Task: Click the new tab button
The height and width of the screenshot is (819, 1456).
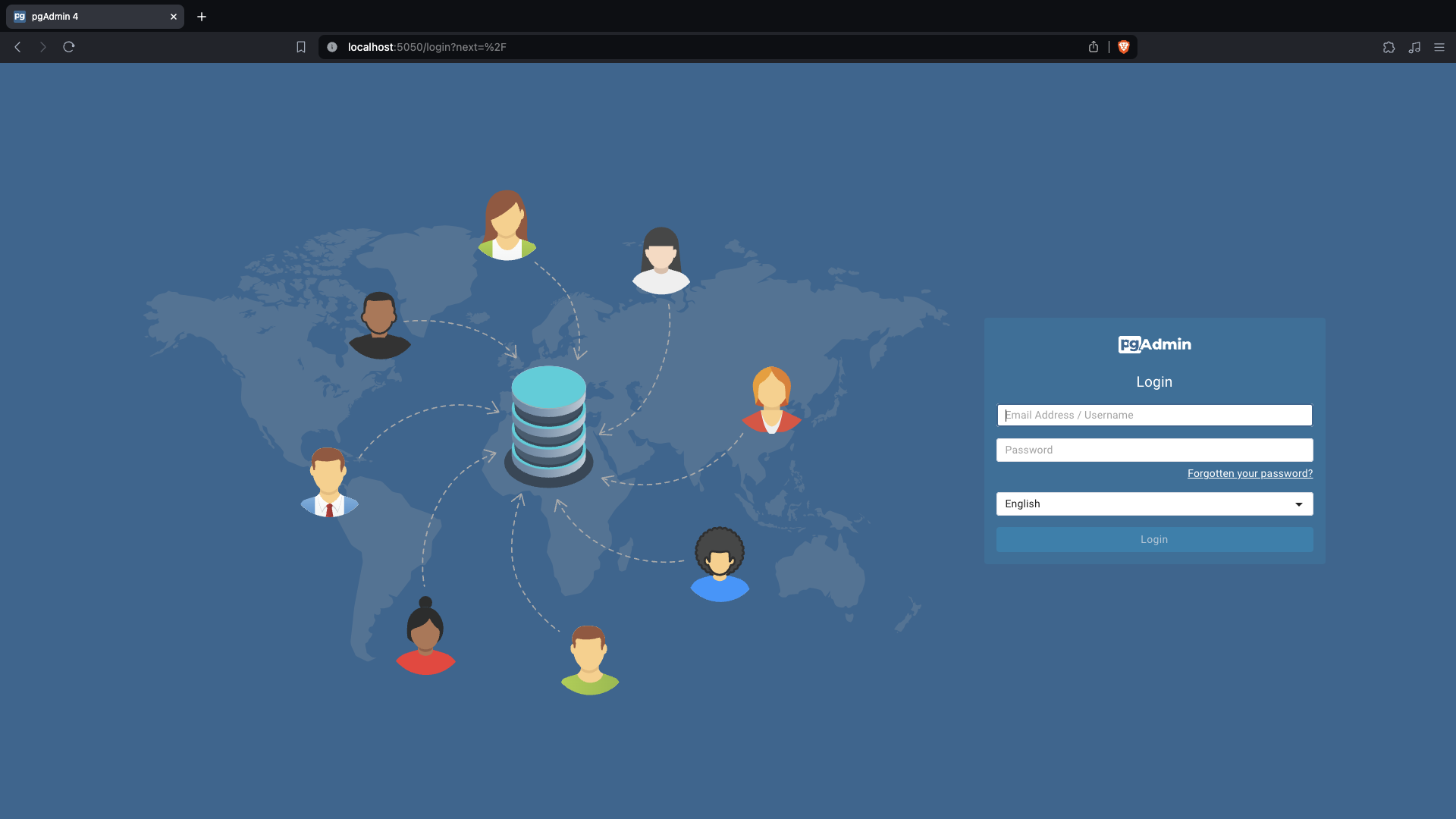Action: pyautogui.click(x=200, y=16)
